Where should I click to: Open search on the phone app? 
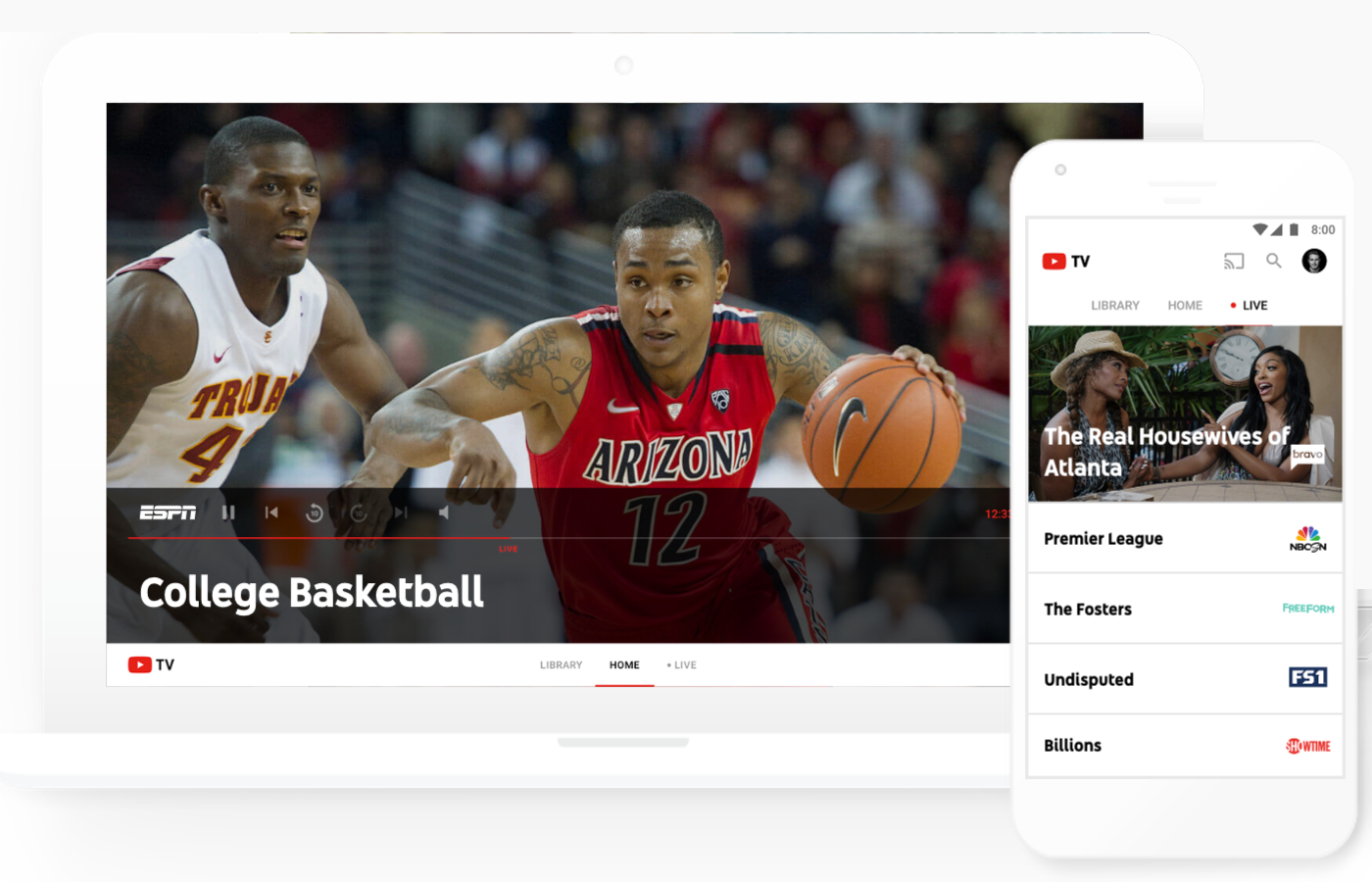tap(1274, 261)
